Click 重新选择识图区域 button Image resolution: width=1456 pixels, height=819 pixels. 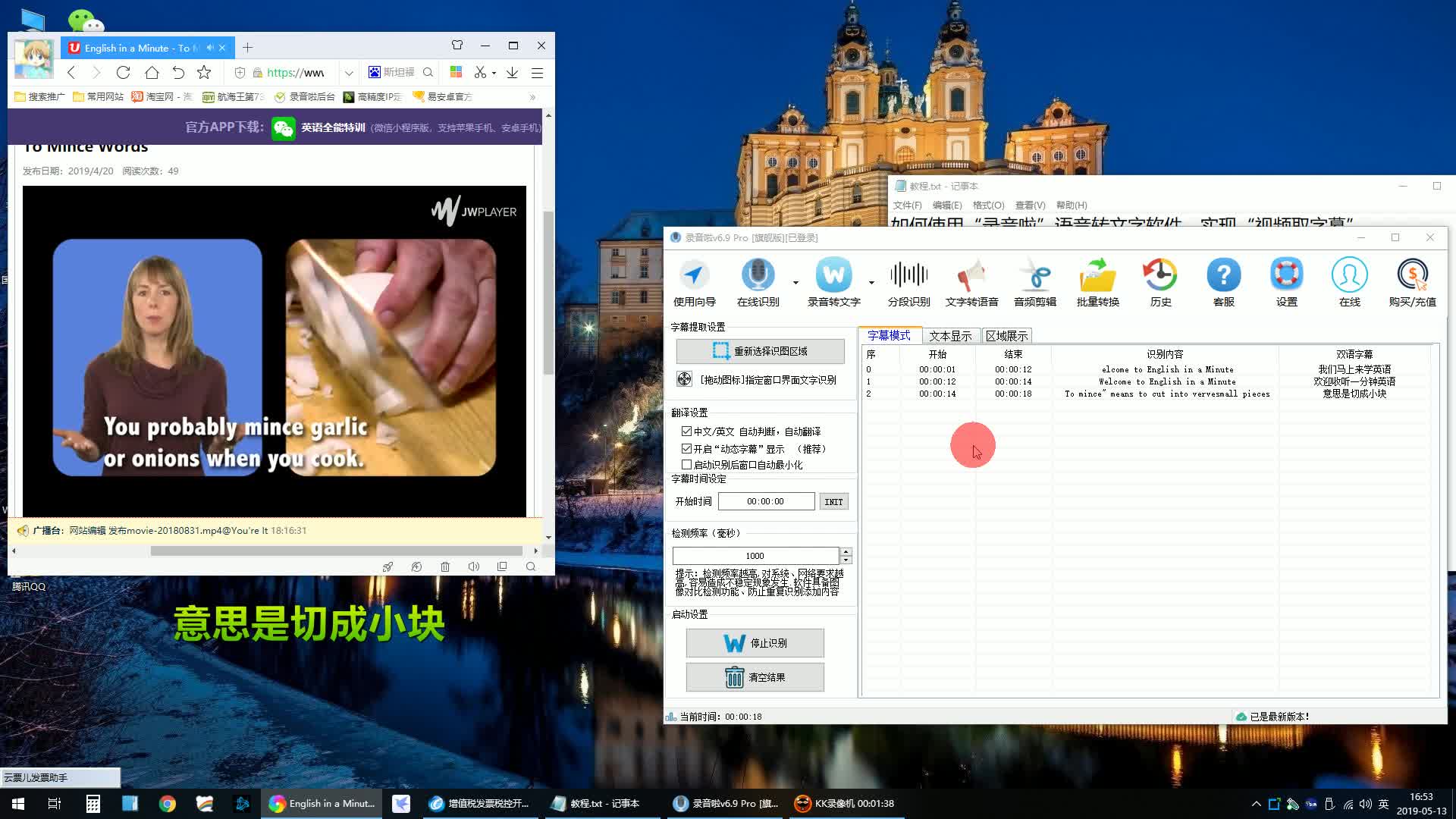(x=760, y=351)
